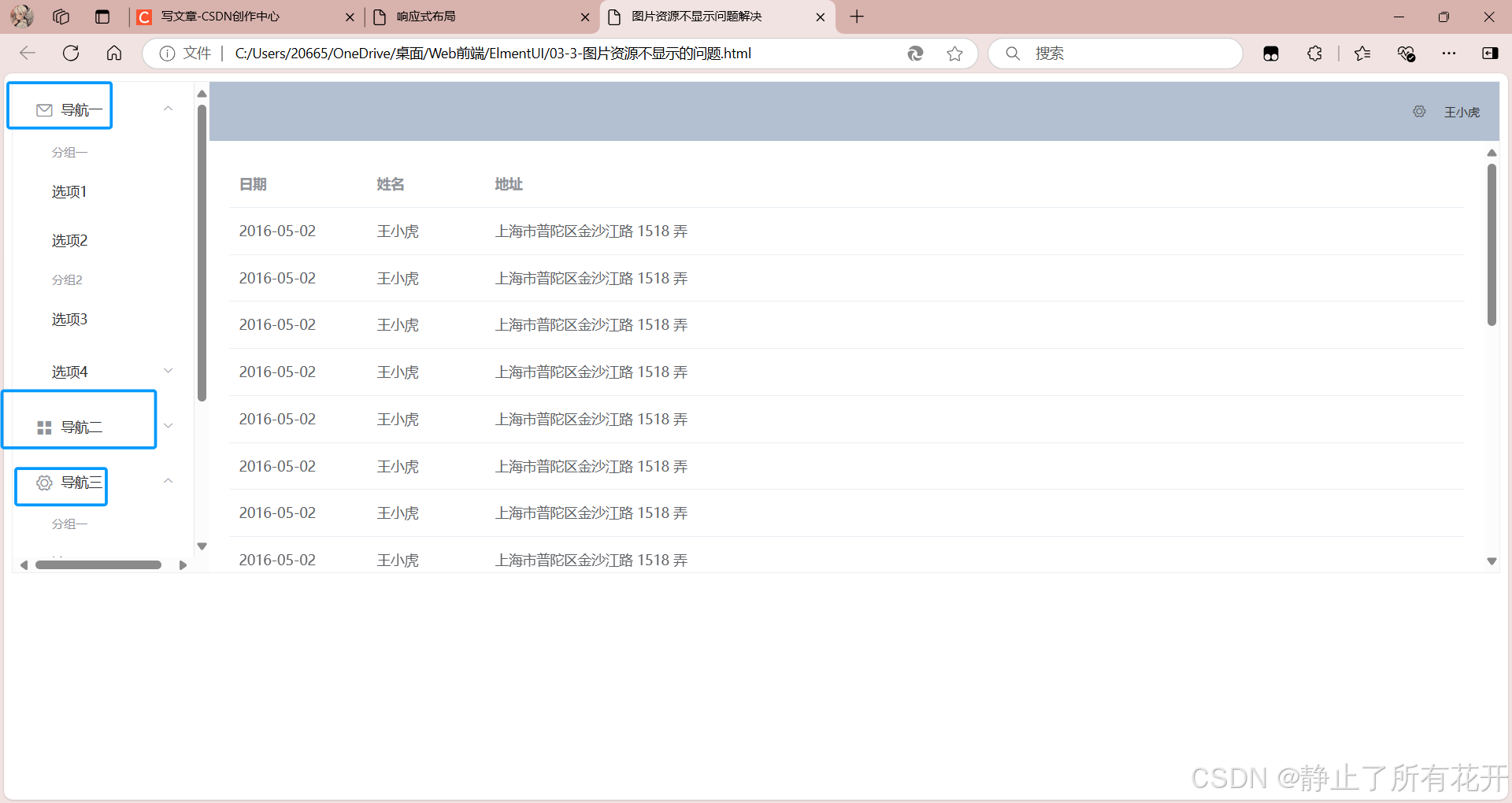Image resolution: width=1512 pixels, height=803 pixels.
Task: Click the table scroll up arrow
Action: click(x=1492, y=153)
